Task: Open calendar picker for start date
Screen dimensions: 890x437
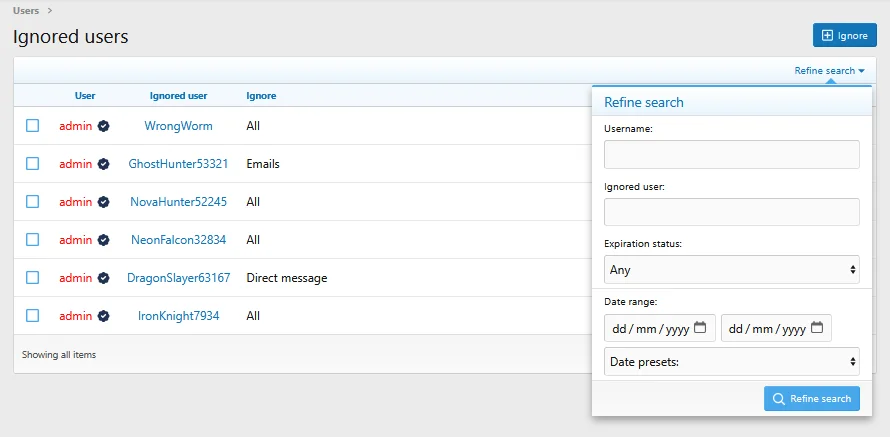Action: [x=700, y=327]
